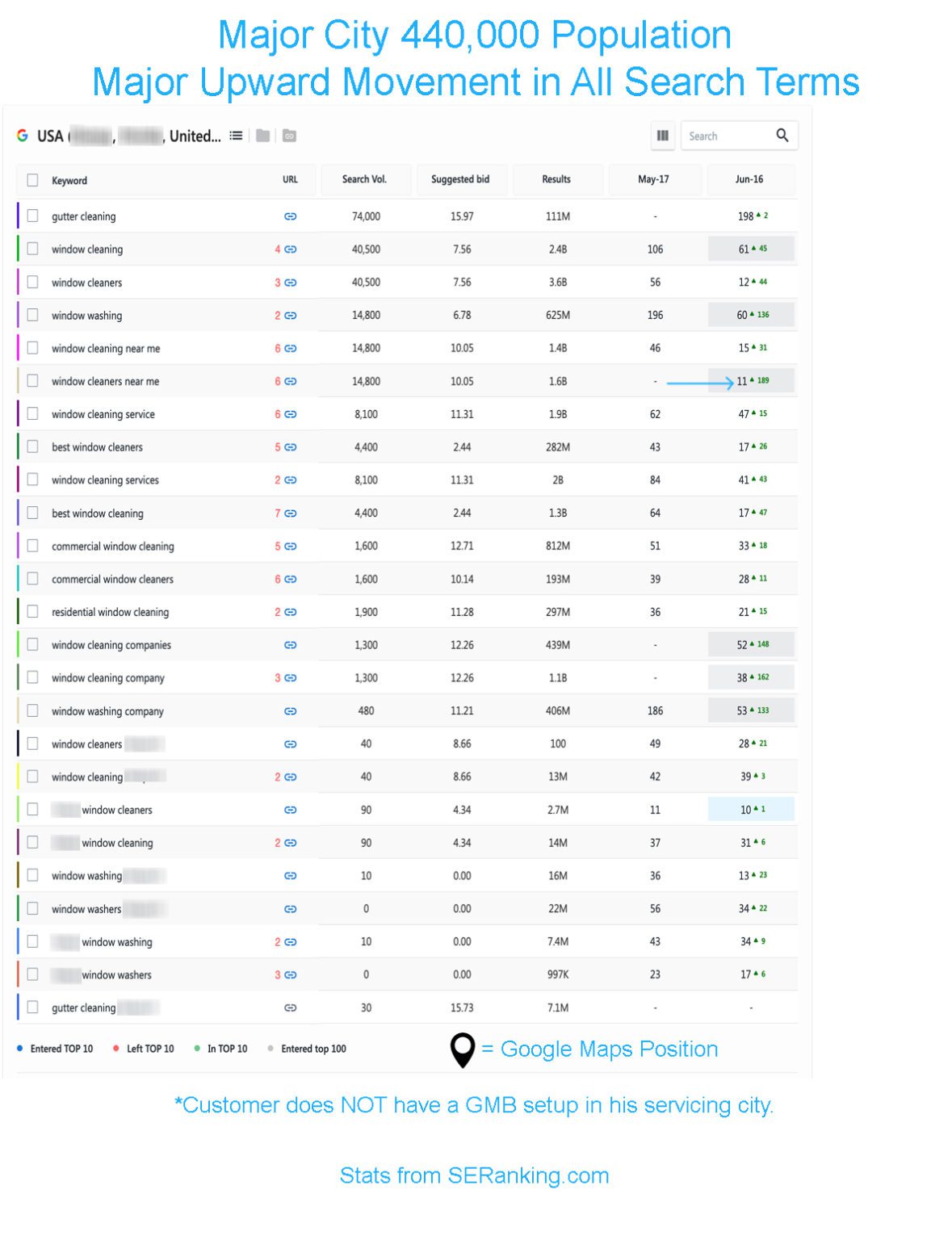Tick the select-all checkbox beside Keyword
This screenshot has height=1240, width=952.
coord(32,180)
